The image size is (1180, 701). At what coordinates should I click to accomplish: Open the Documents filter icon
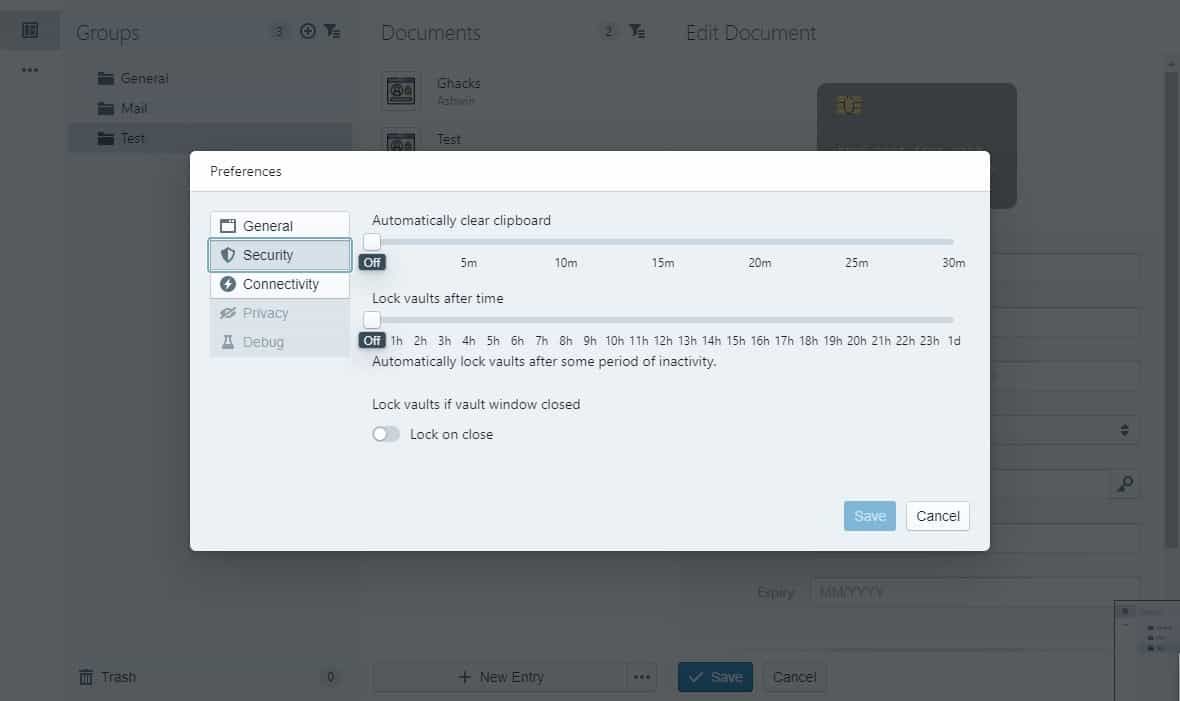coord(637,31)
